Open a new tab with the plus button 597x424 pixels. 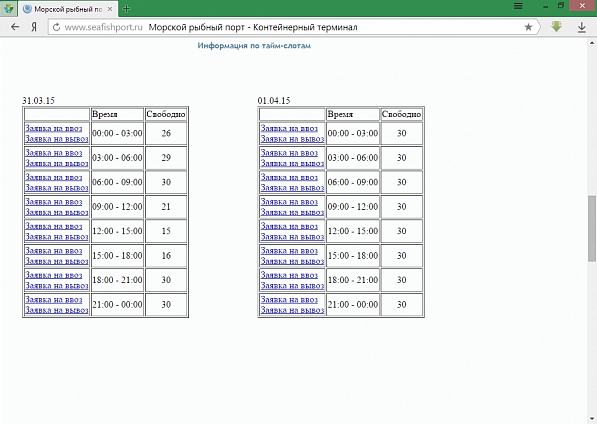click(x=126, y=8)
